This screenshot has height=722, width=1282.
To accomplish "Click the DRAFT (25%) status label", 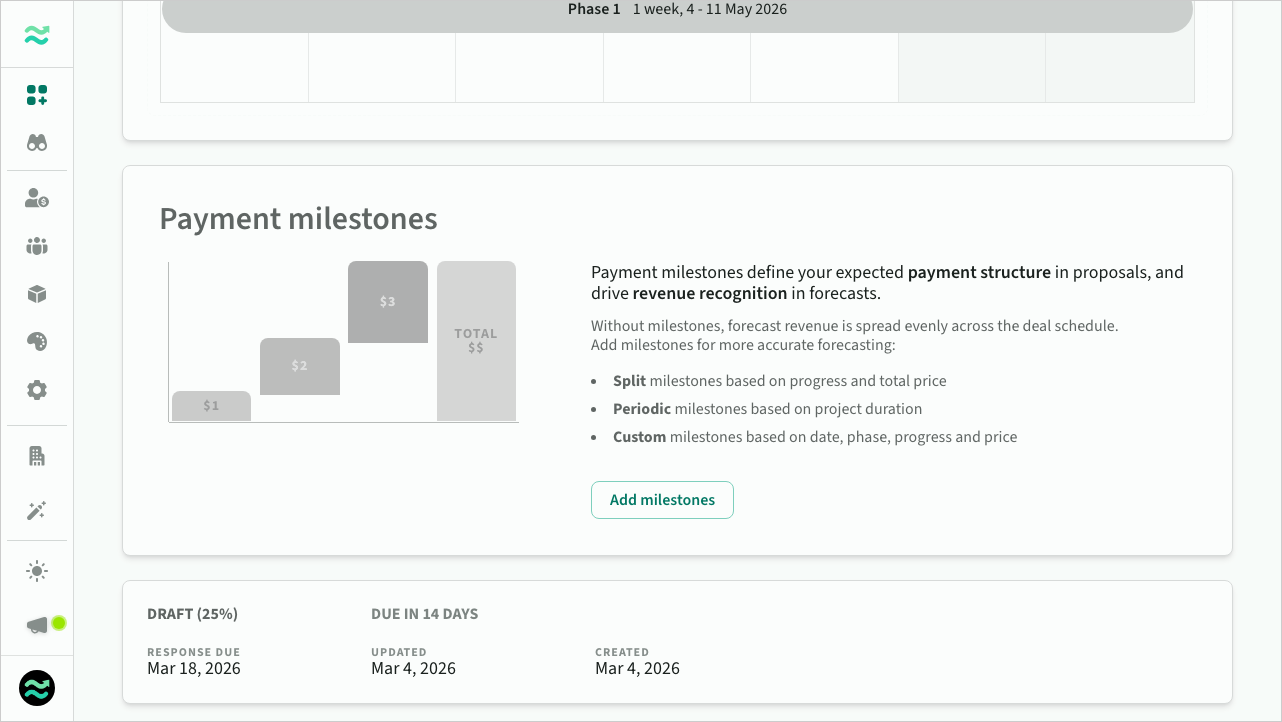I will [x=192, y=614].
